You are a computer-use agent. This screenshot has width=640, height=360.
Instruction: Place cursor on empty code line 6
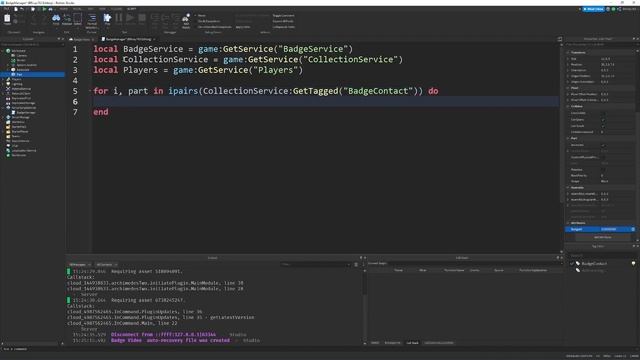pos(325,101)
